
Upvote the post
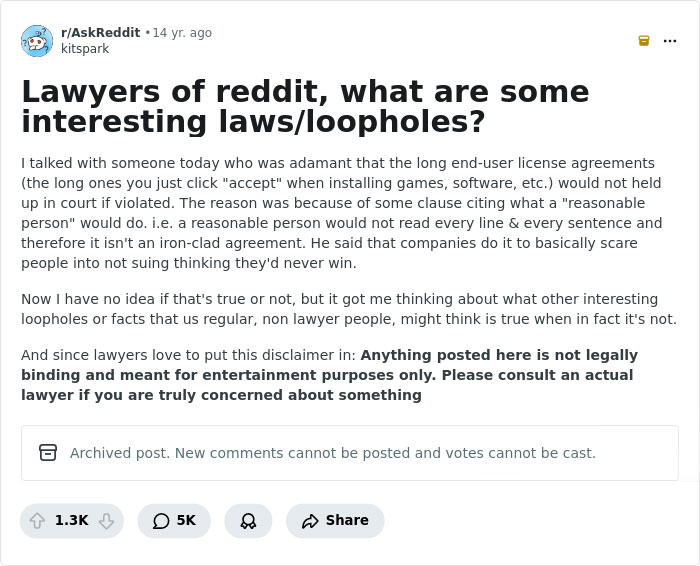(x=37, y=520)
